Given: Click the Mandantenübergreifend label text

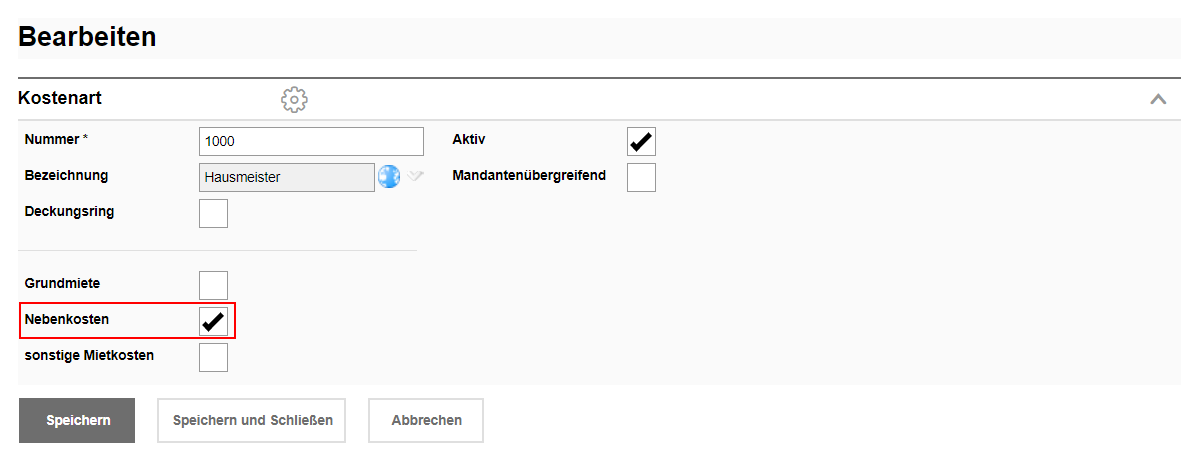Looking at the screenshot, I should (529, 175).
